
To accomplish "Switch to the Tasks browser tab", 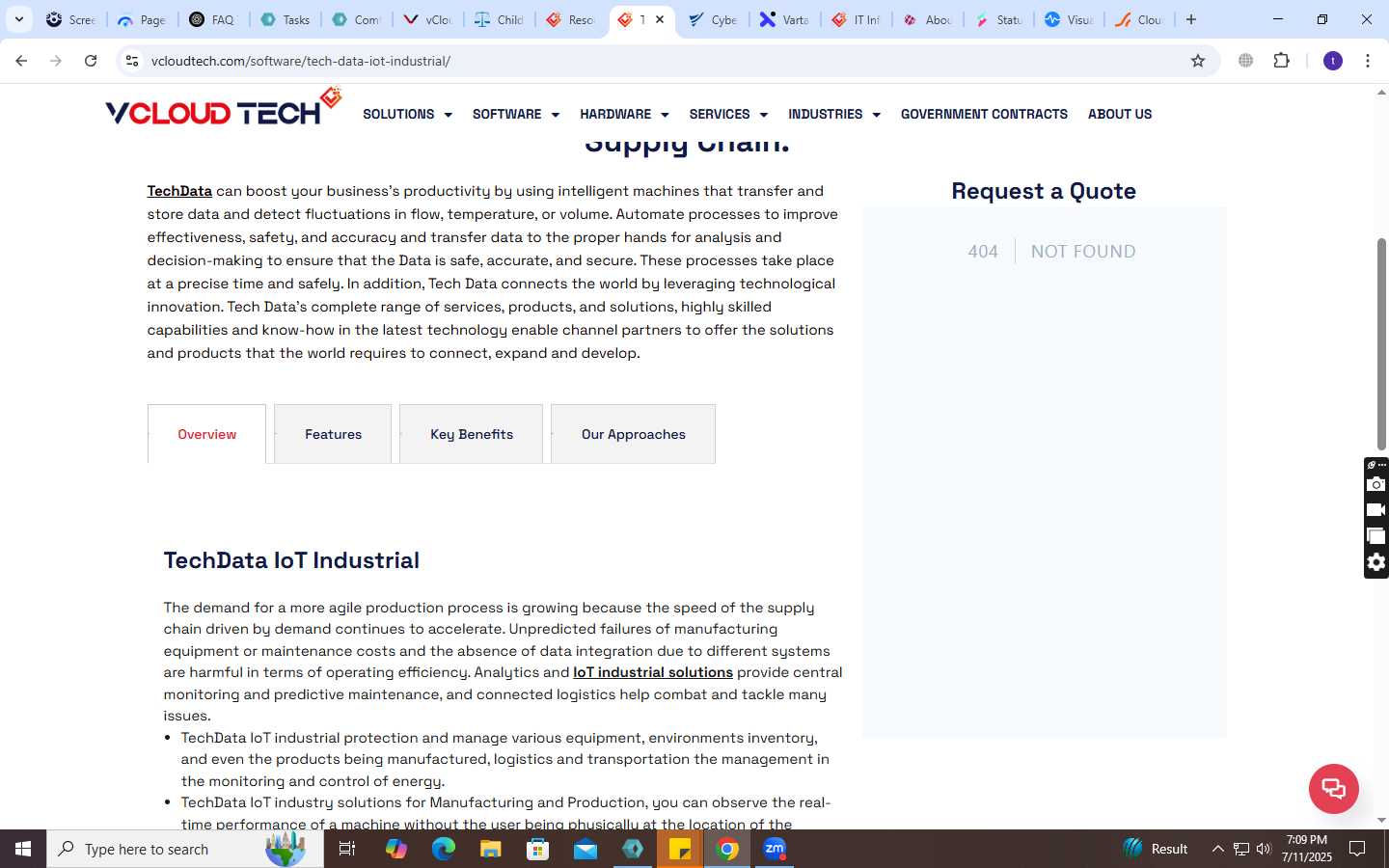I will [286, 19].
